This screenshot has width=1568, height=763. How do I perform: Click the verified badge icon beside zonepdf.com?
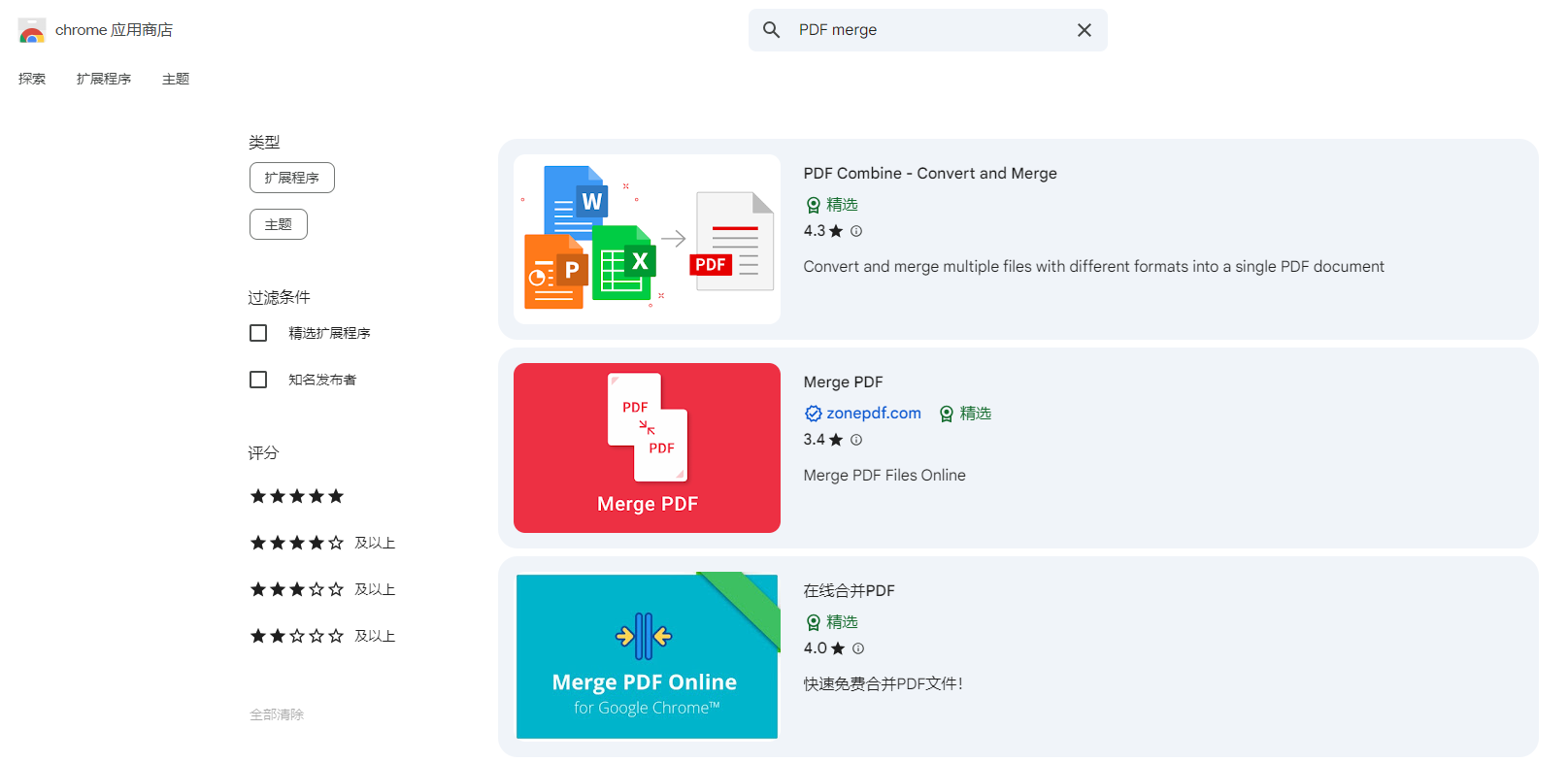[814, 414]
